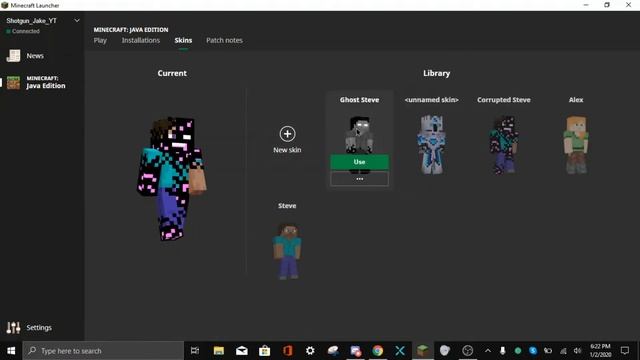Open the Patch notes tab
The height and width of the screenshot is (360, 640).
(224, 40)
